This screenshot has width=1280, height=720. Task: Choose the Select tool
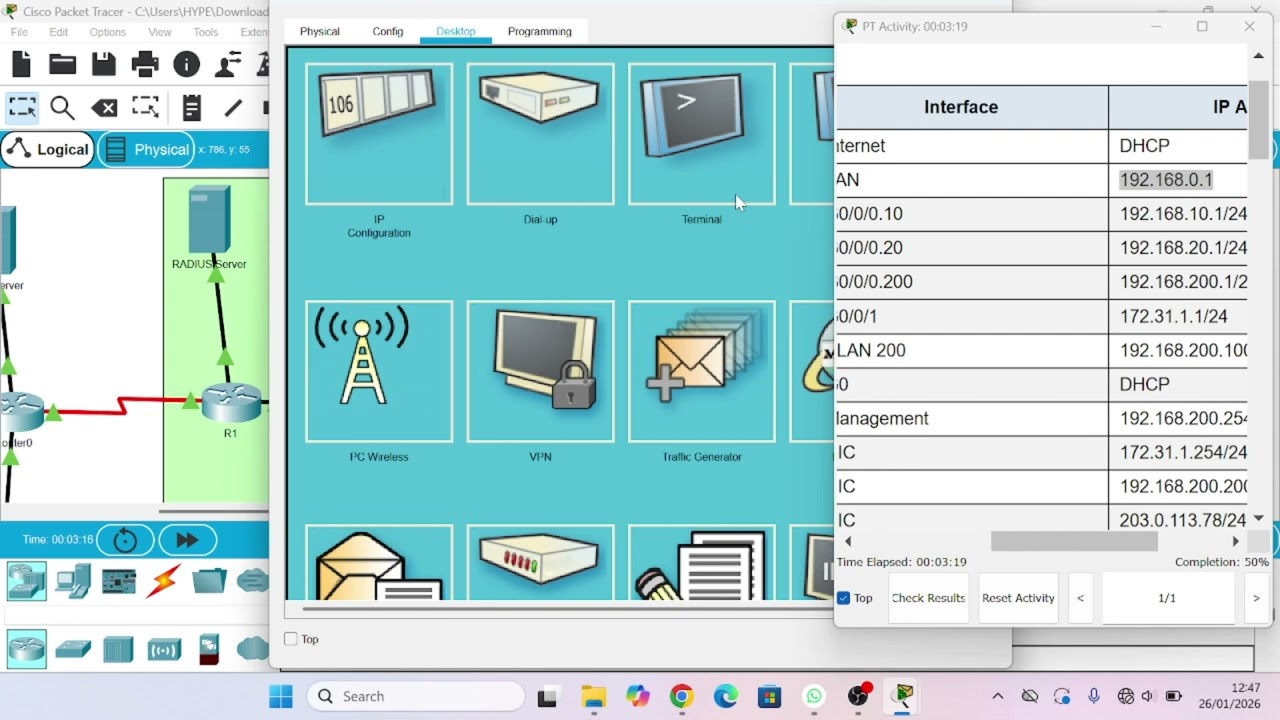click(x=21, y=107)
